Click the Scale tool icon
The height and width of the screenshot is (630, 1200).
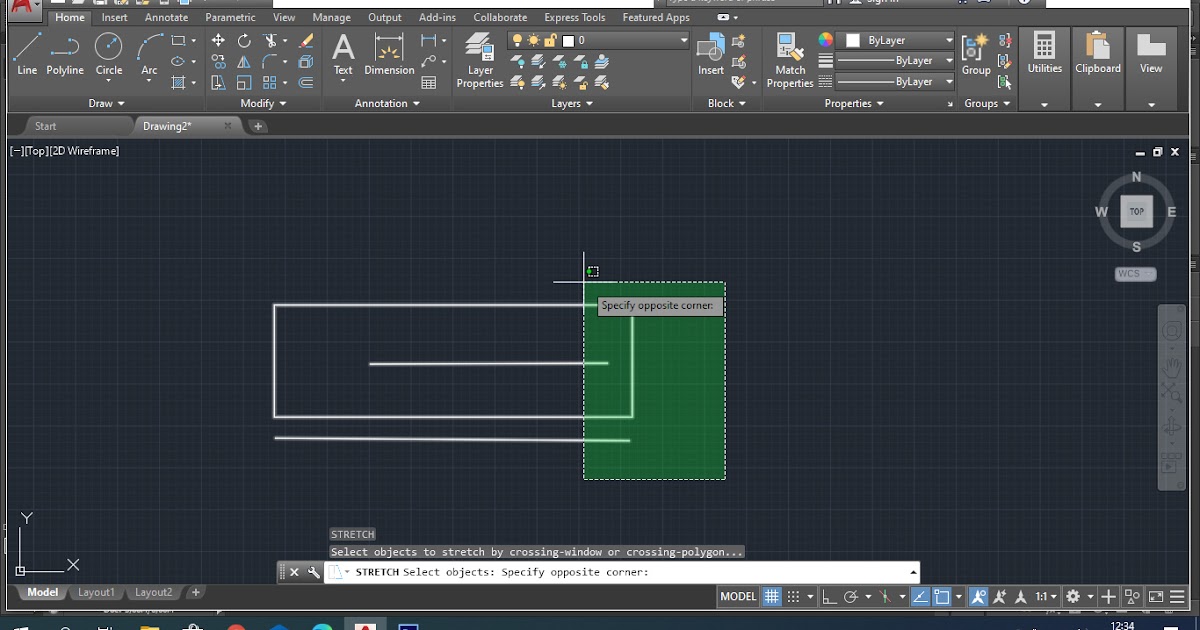(x=244, y=83)
